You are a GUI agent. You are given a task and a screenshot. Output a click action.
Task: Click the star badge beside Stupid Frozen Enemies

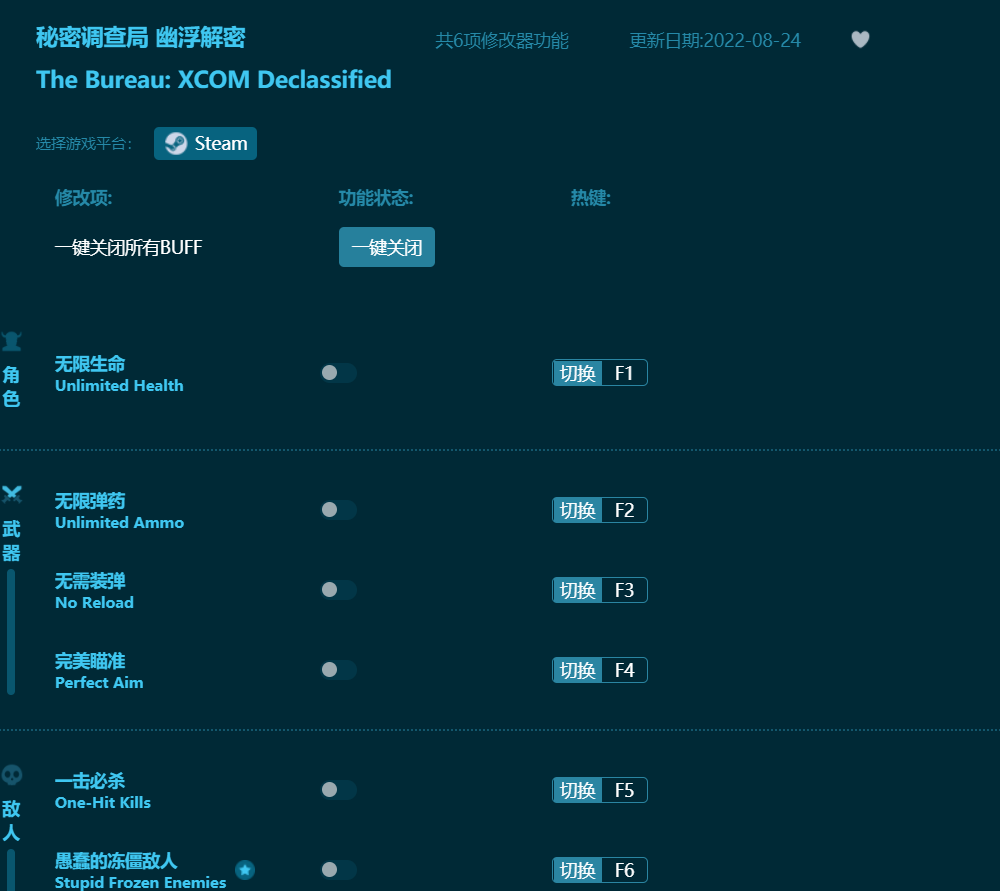tap(245, 870)
